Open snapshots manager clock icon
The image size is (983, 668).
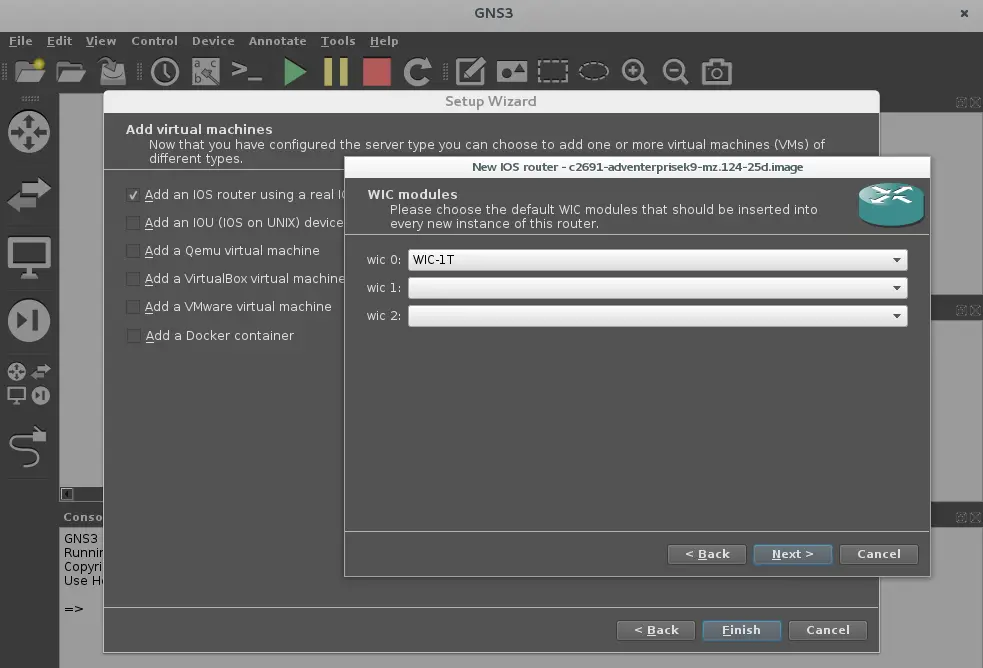pyautogui.click(x=165, y=71)
